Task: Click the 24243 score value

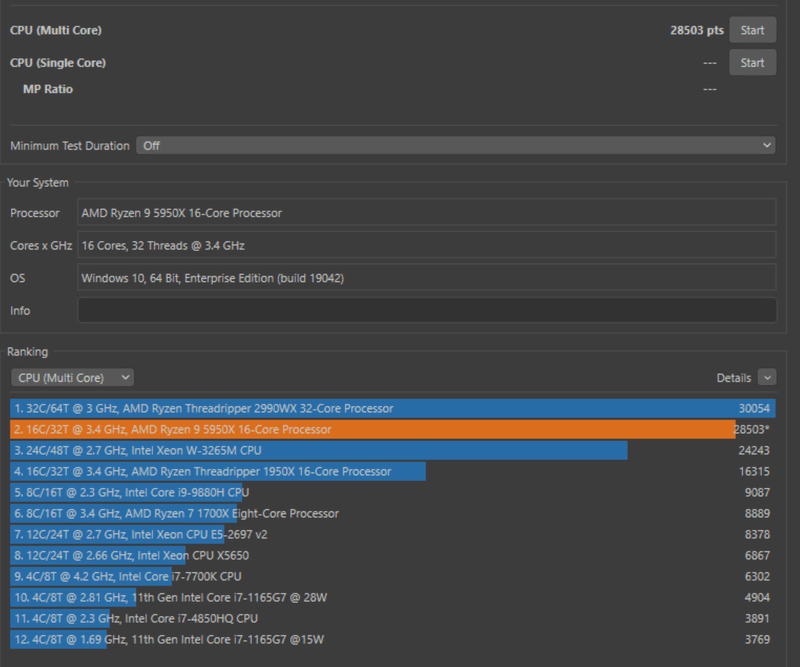Action: (754, 450)
